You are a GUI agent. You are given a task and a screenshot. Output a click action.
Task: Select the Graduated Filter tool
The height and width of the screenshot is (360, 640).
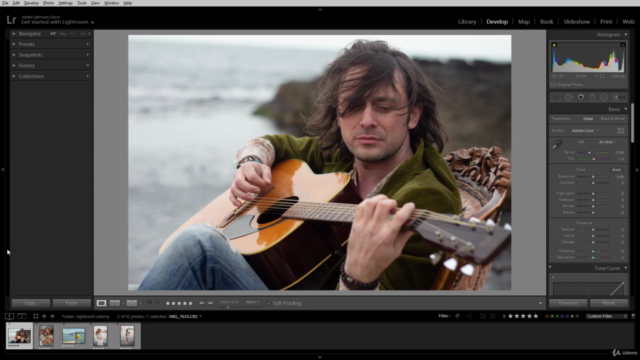(x=593, y=97)
